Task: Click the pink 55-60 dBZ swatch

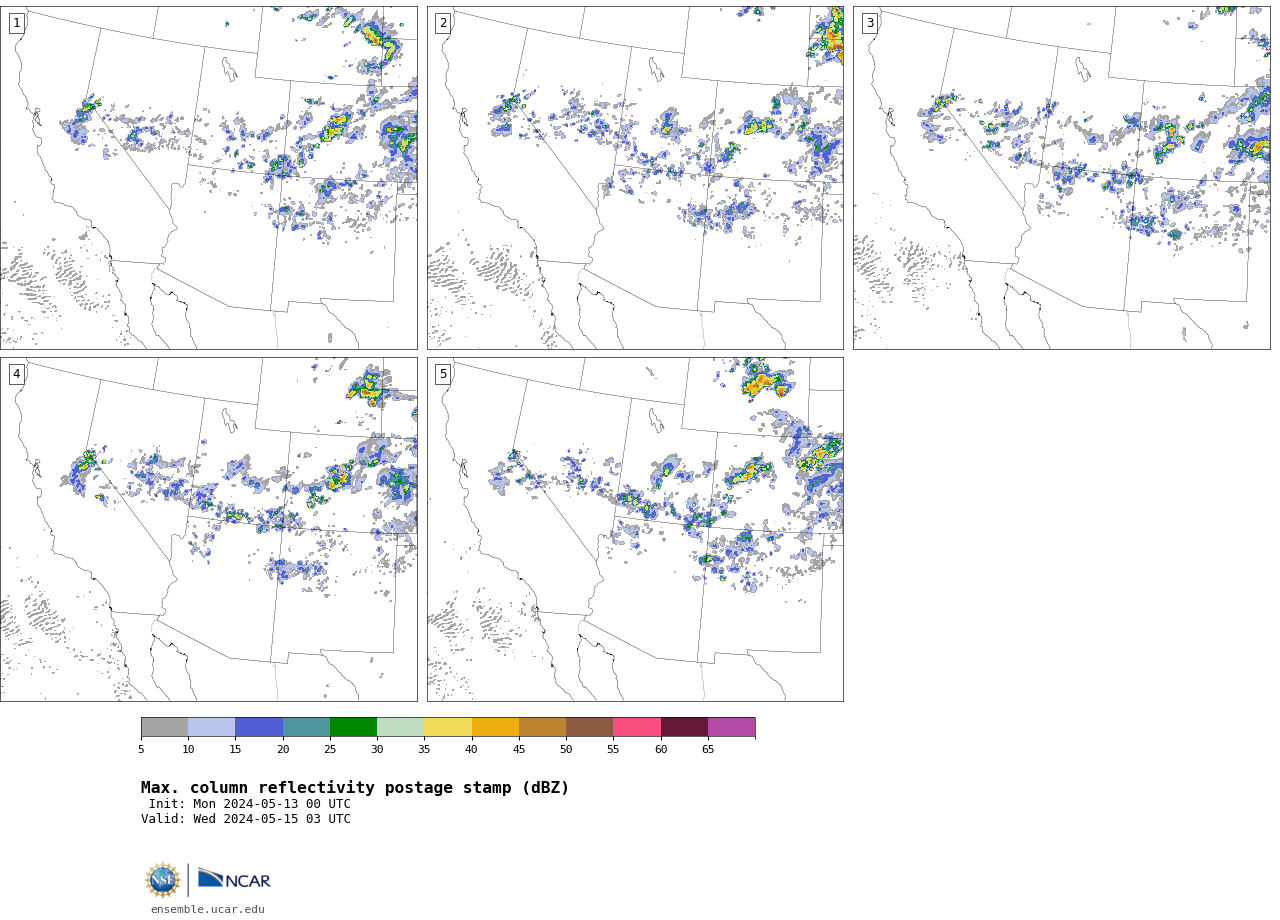Action: tap(637, 727)
